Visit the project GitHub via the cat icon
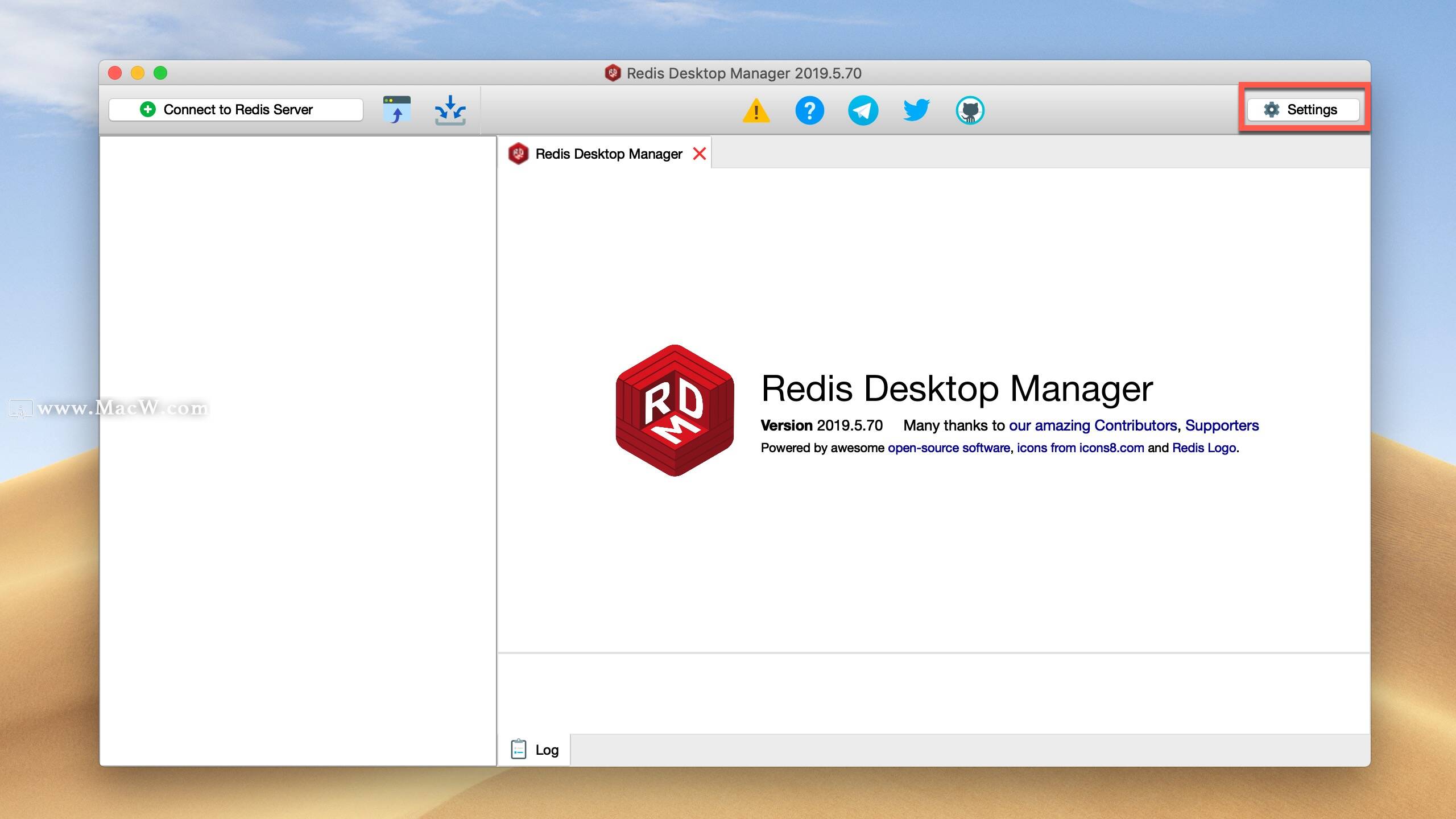The width and height of the screenshot is (1456, 819). tap(970, 111)
